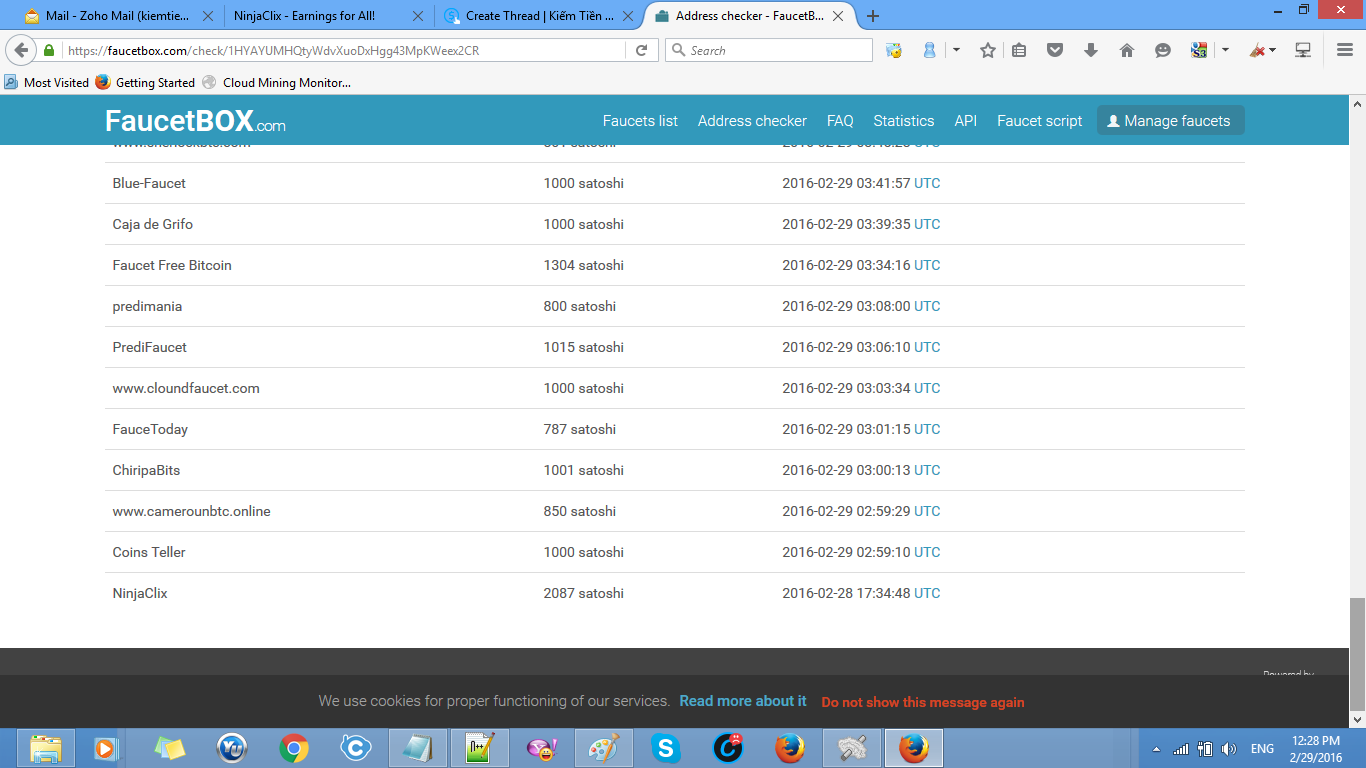Image resolution: width=1366 pixels, height=768 pixels.
Task: Open dropdown arrow next to broom icon
Action: (x=1273, y=50)
